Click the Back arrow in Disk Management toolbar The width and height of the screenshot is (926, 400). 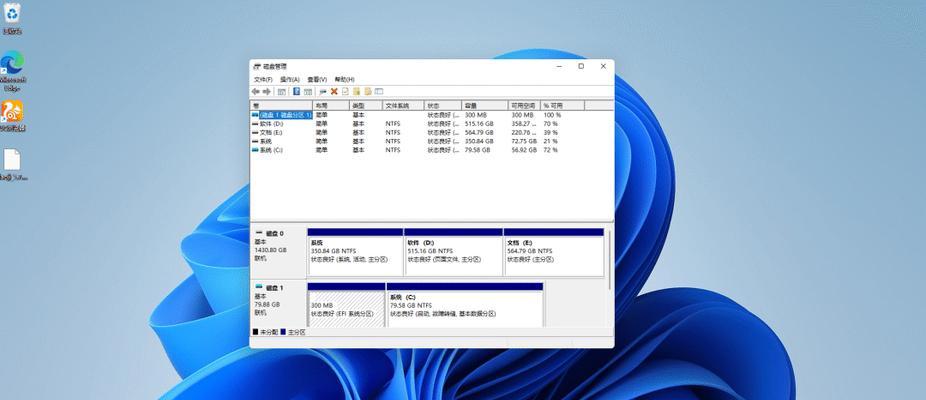[x=255, y=92]
